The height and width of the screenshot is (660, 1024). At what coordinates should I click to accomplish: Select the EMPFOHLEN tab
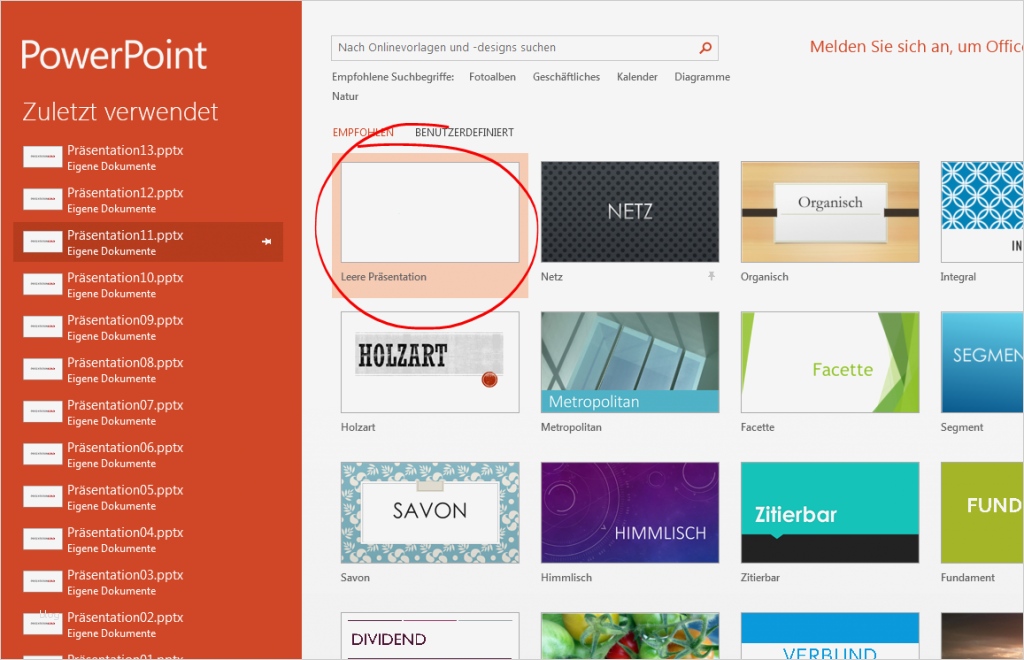(361, 131)
